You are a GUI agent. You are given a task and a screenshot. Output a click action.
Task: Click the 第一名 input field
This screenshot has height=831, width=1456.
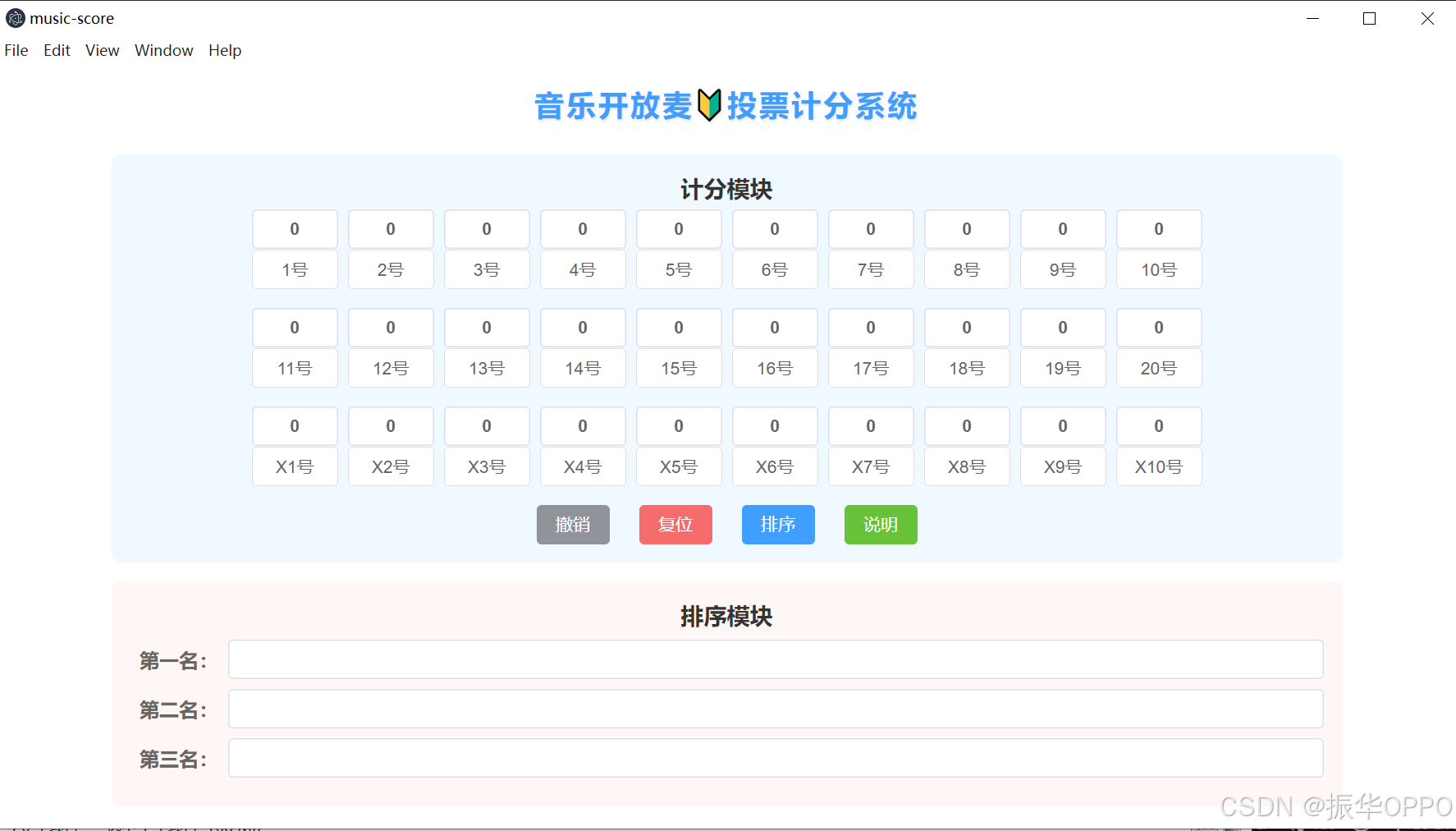pyautogui.click(x=775, y=659)
